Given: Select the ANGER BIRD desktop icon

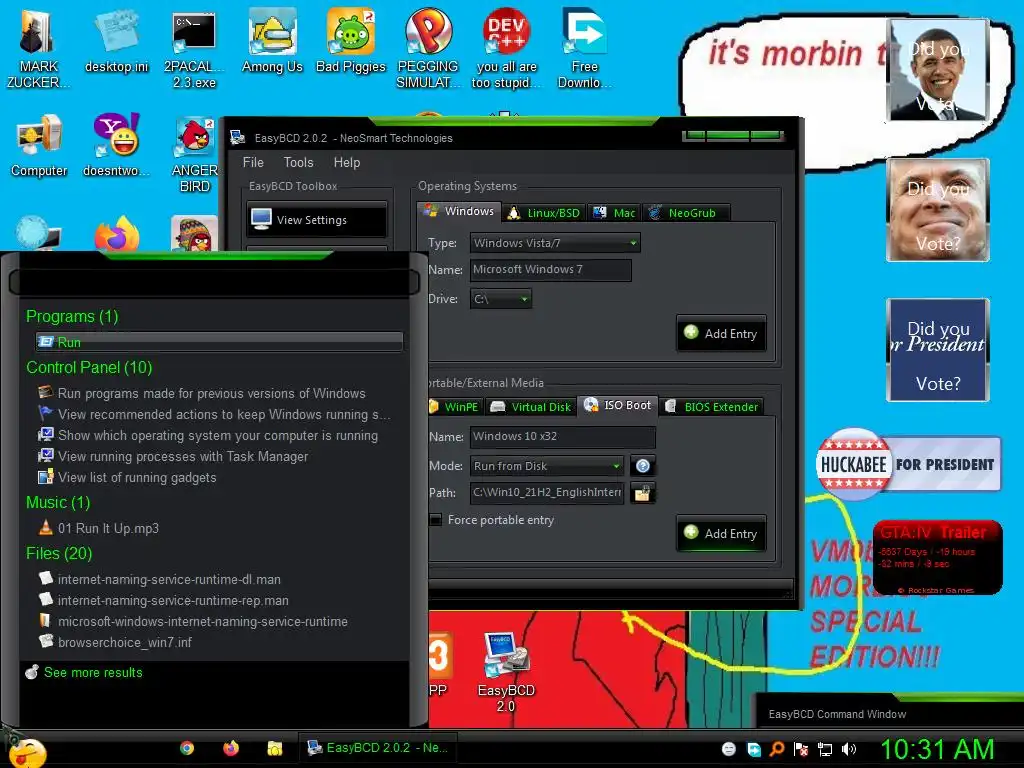Looking at the screenshot, I should 194,154.
